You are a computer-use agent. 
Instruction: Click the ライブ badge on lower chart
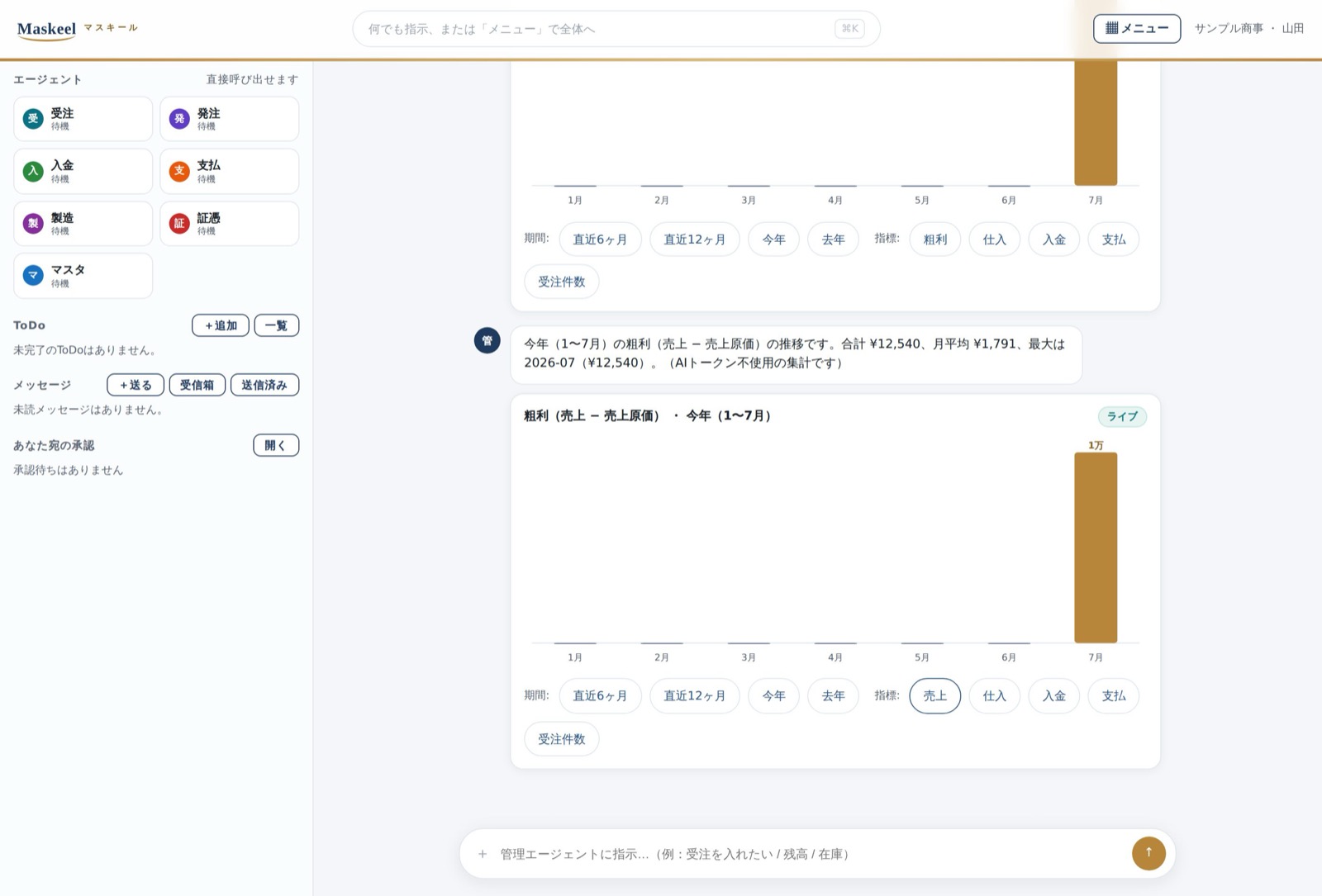pyautogui.click(x=1122, y=416)
